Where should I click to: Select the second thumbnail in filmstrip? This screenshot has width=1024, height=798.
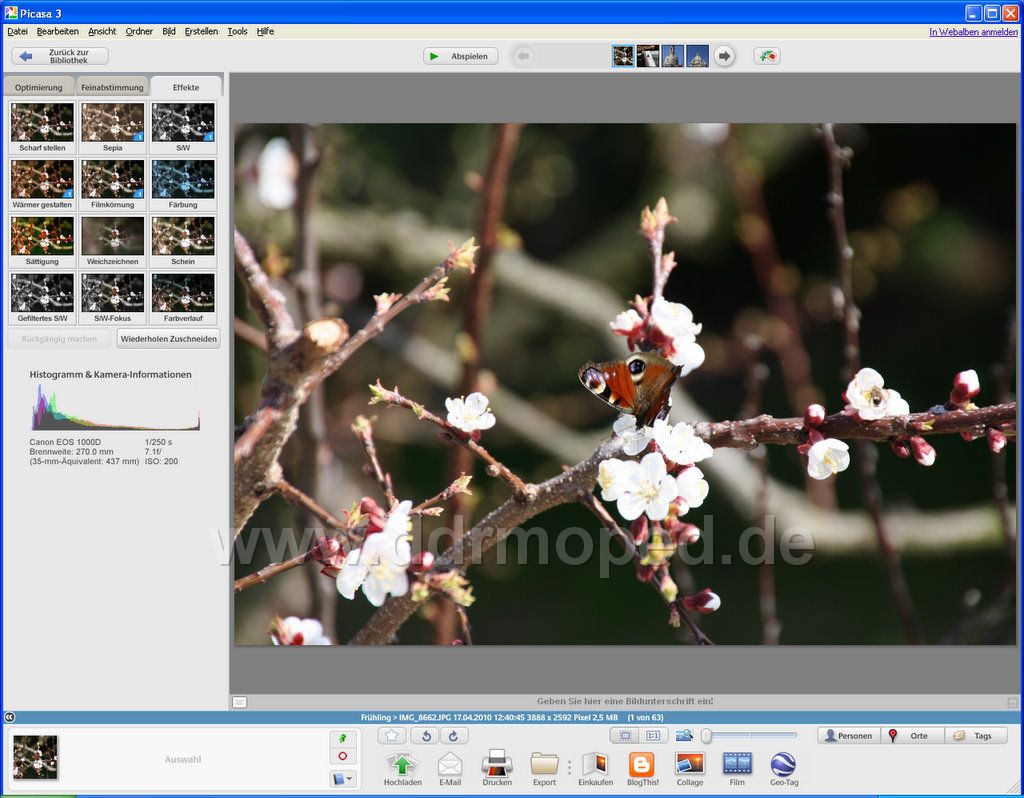(648, 56)
